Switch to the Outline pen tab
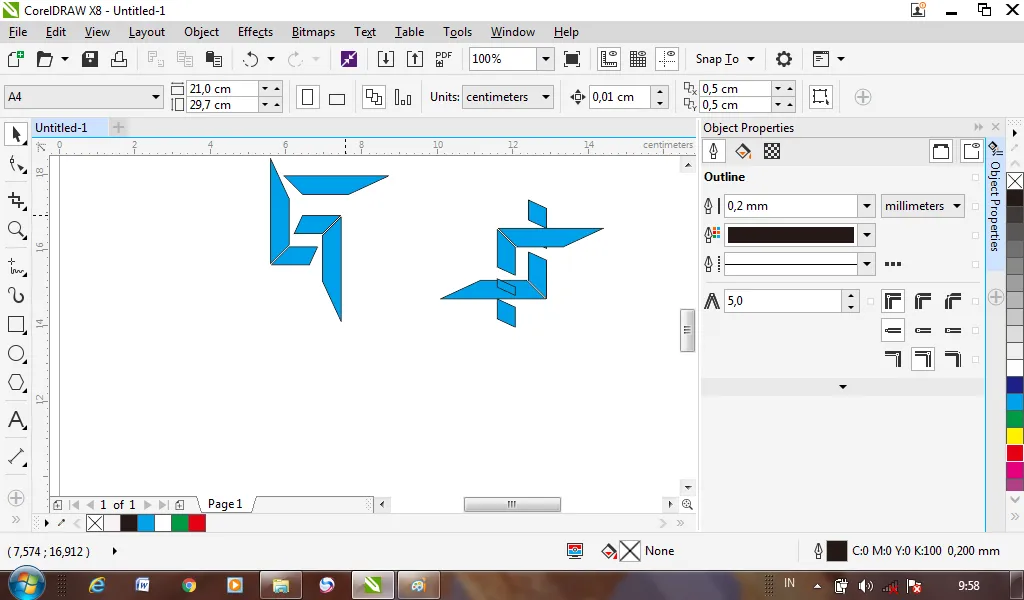Viewport: 1024px width, 600px height. coord(713,151)
